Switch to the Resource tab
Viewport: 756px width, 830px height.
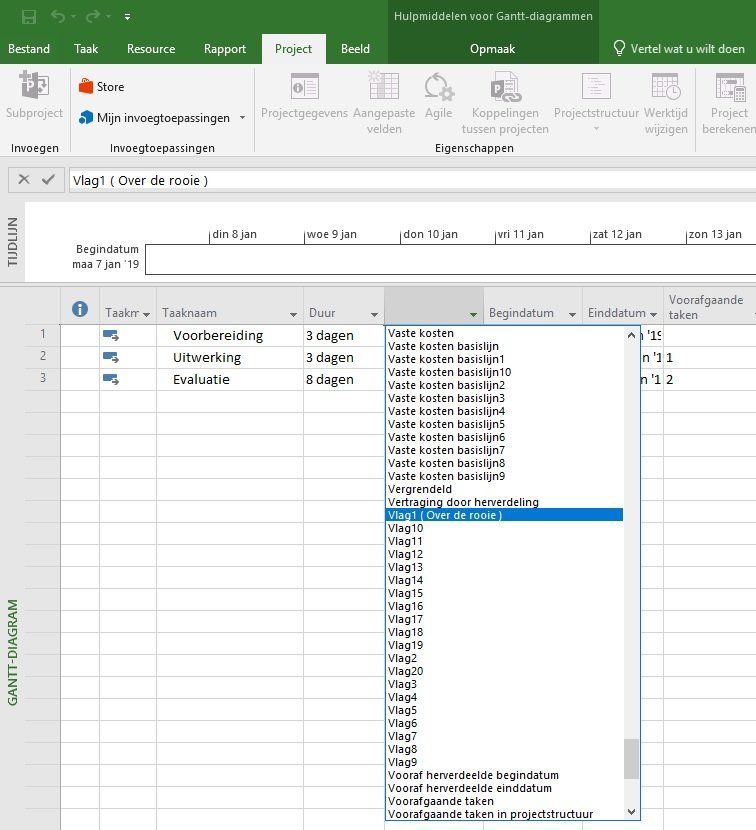coord(151,49)
